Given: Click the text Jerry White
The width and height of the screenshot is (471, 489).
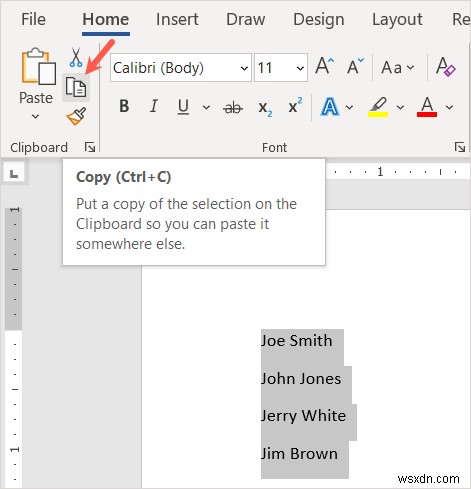Looking at the screenshot, I should 303,416.
